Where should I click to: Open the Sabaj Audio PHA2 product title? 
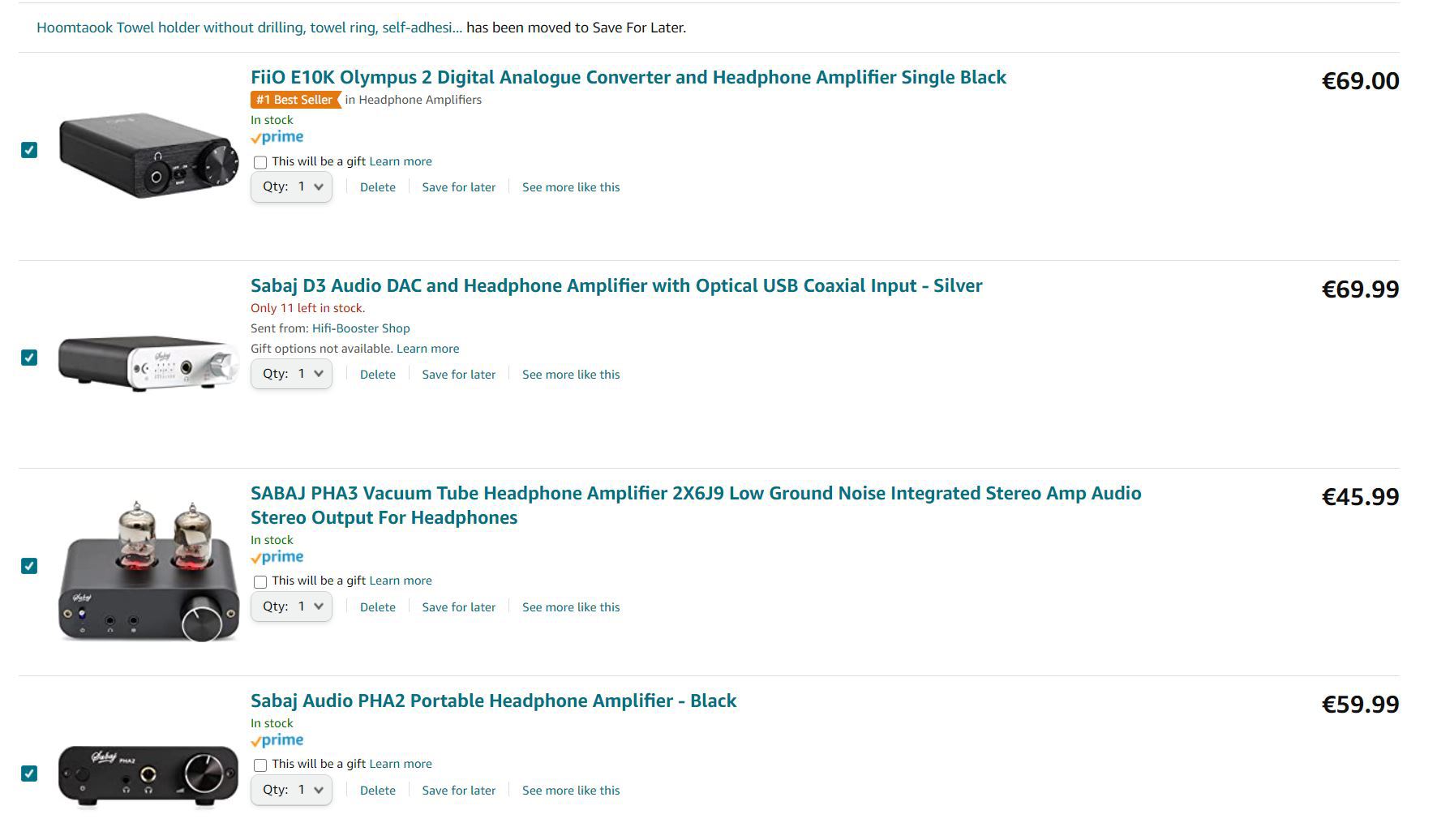(493, 701)
